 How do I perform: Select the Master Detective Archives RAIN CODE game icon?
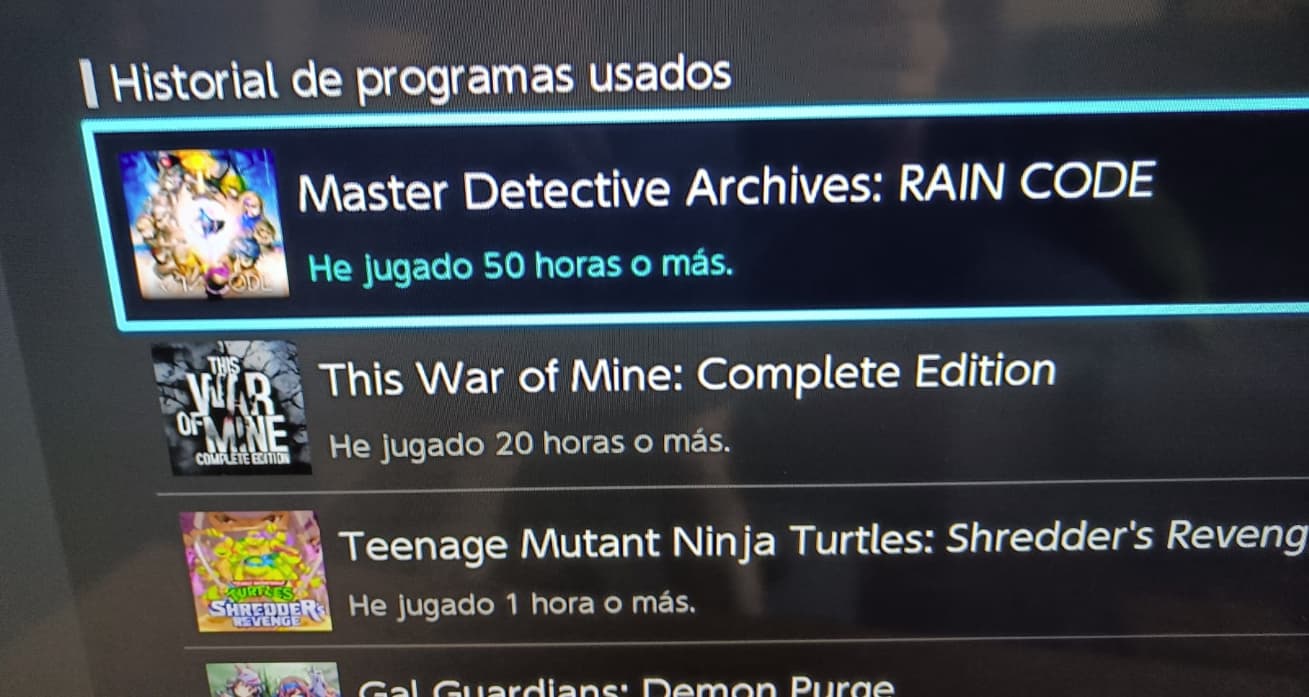point(205,223)
